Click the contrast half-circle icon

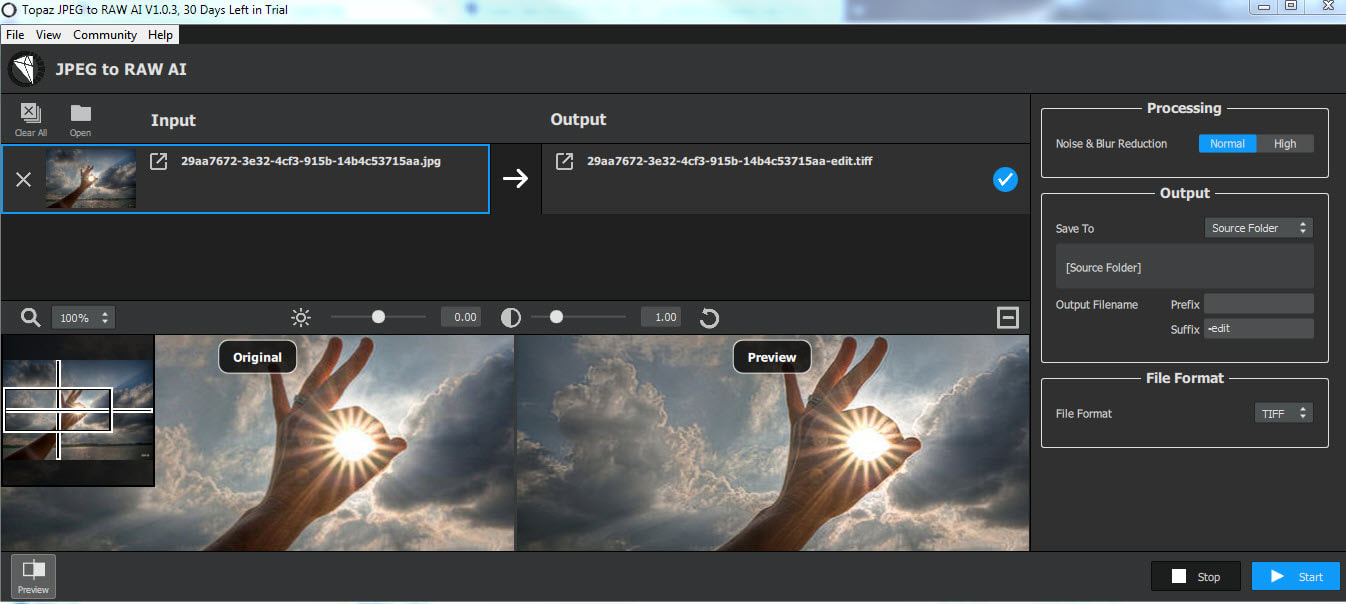pos(511,317)
